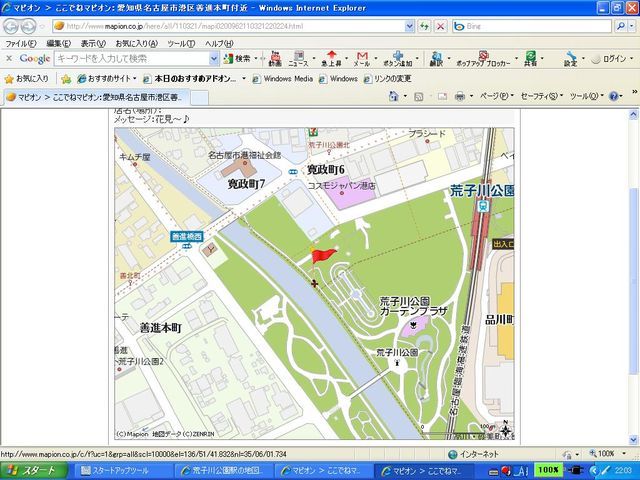Open the ページ(P) command bar dropdown
This screenshot has width=640, height=480.
(494, 96)
